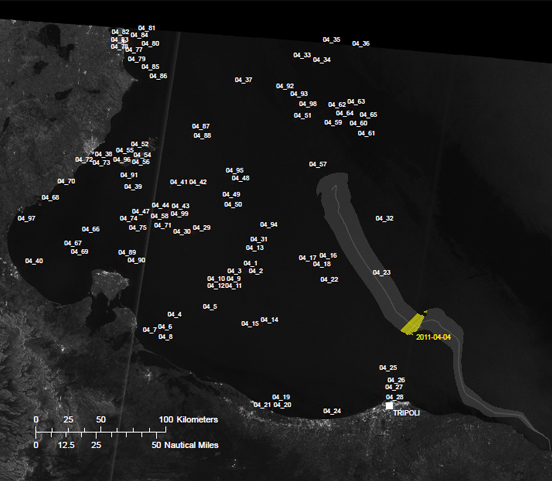This screenshot has width=552, height=481.
Task: Click the 04_5 label
Action: point(210,307)
